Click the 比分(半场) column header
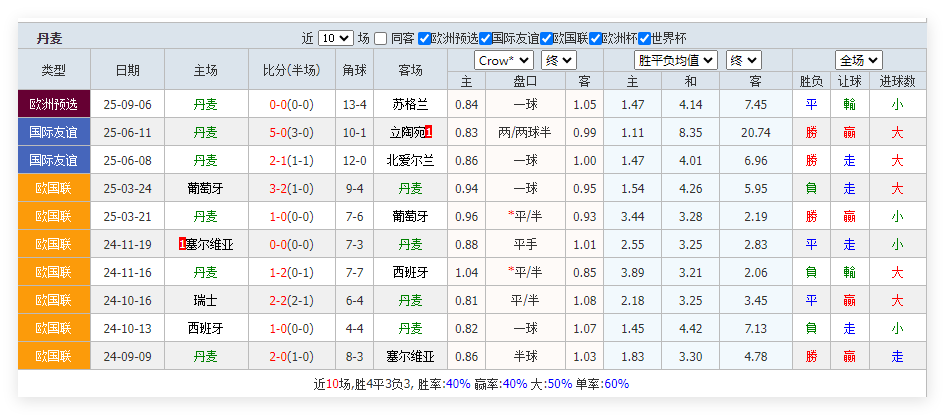 pyautogui.click(x=291, y=70)
